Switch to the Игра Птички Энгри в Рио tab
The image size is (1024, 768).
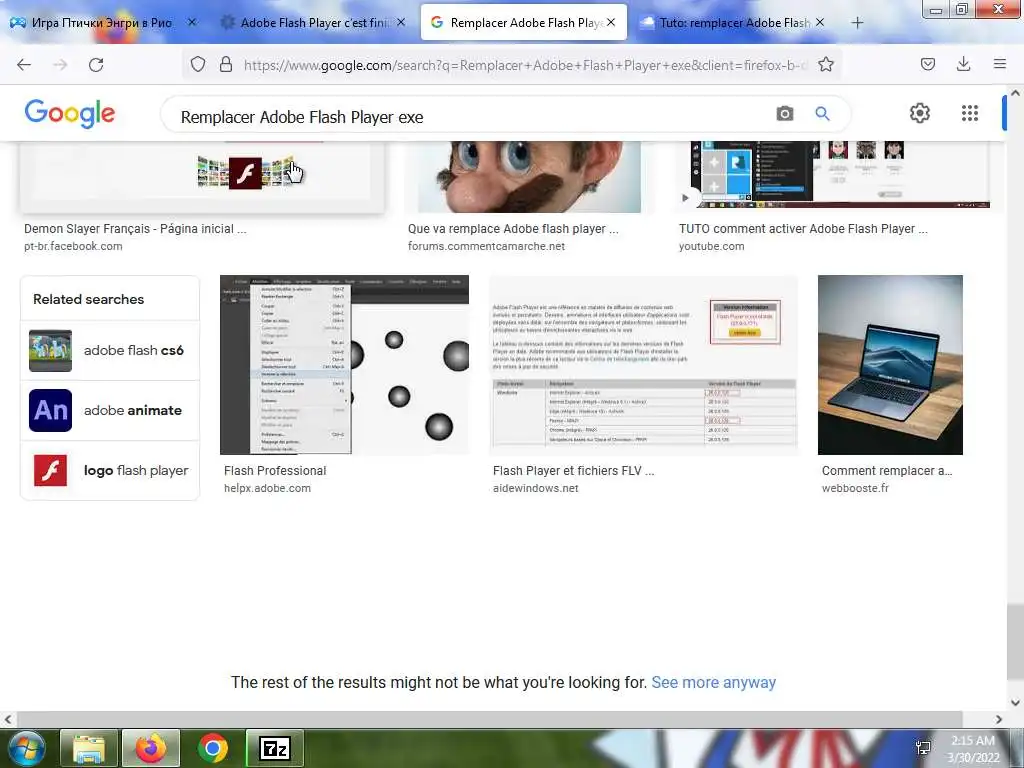(x=101, y=23)
